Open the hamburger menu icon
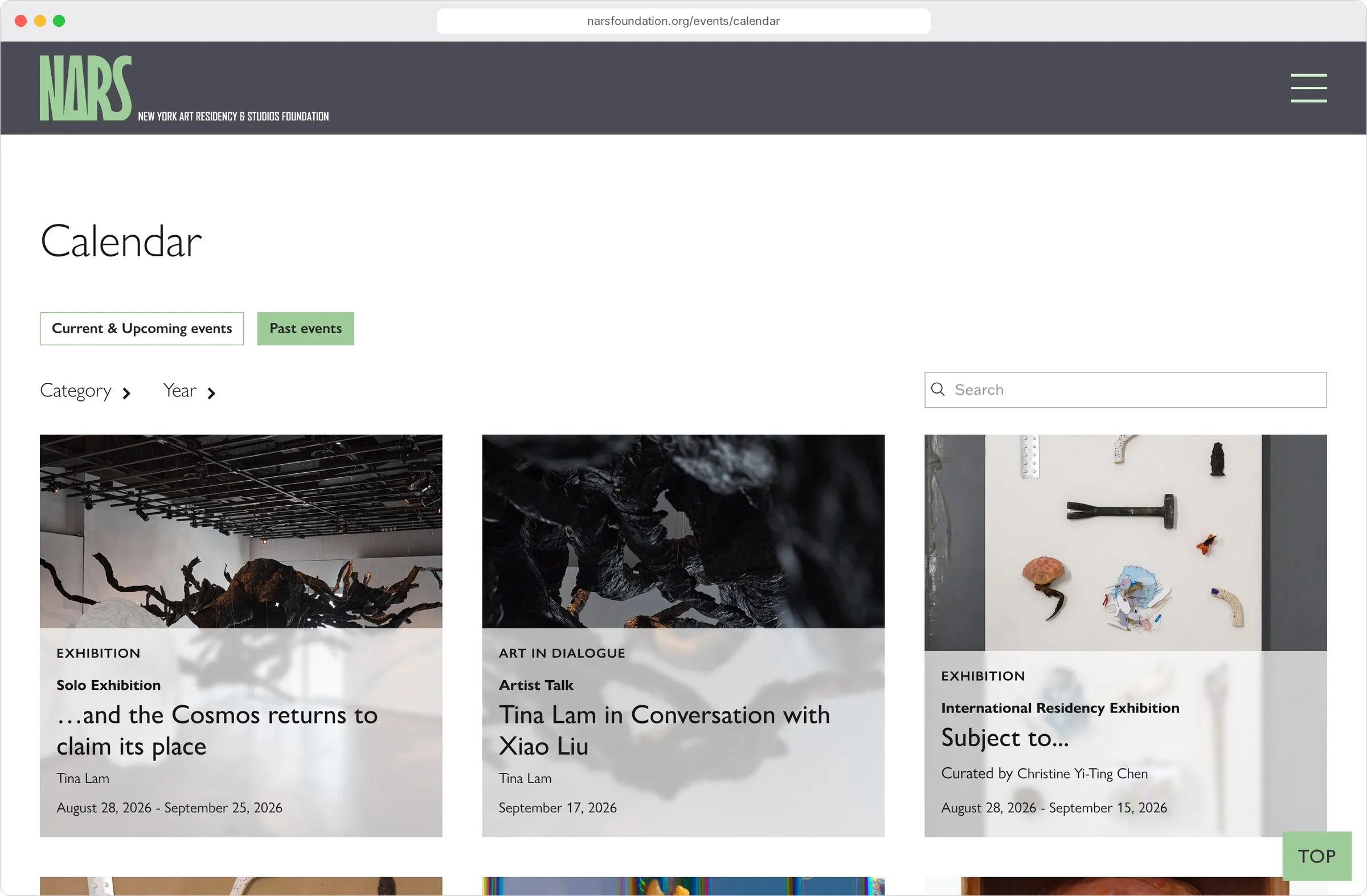This screenshot has height=896, width=1367. point(1308,88)
